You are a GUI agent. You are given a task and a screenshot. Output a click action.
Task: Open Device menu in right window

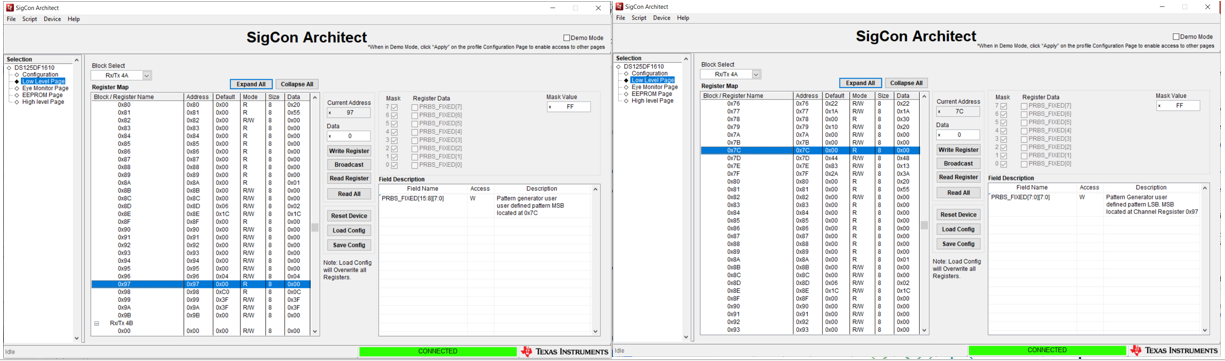click(x=661, y=18)
